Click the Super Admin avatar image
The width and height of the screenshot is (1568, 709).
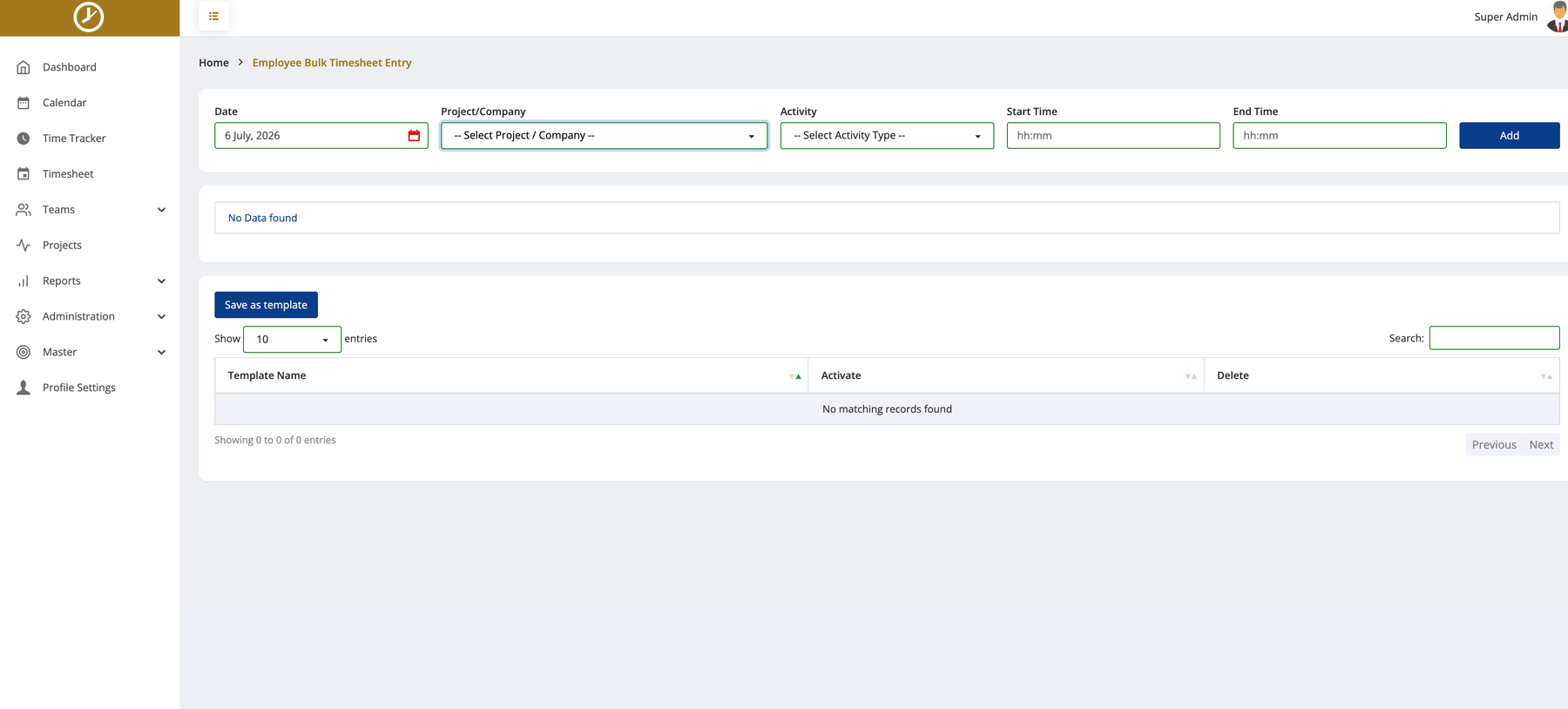pyautogui.click(x=1558, y=17)
